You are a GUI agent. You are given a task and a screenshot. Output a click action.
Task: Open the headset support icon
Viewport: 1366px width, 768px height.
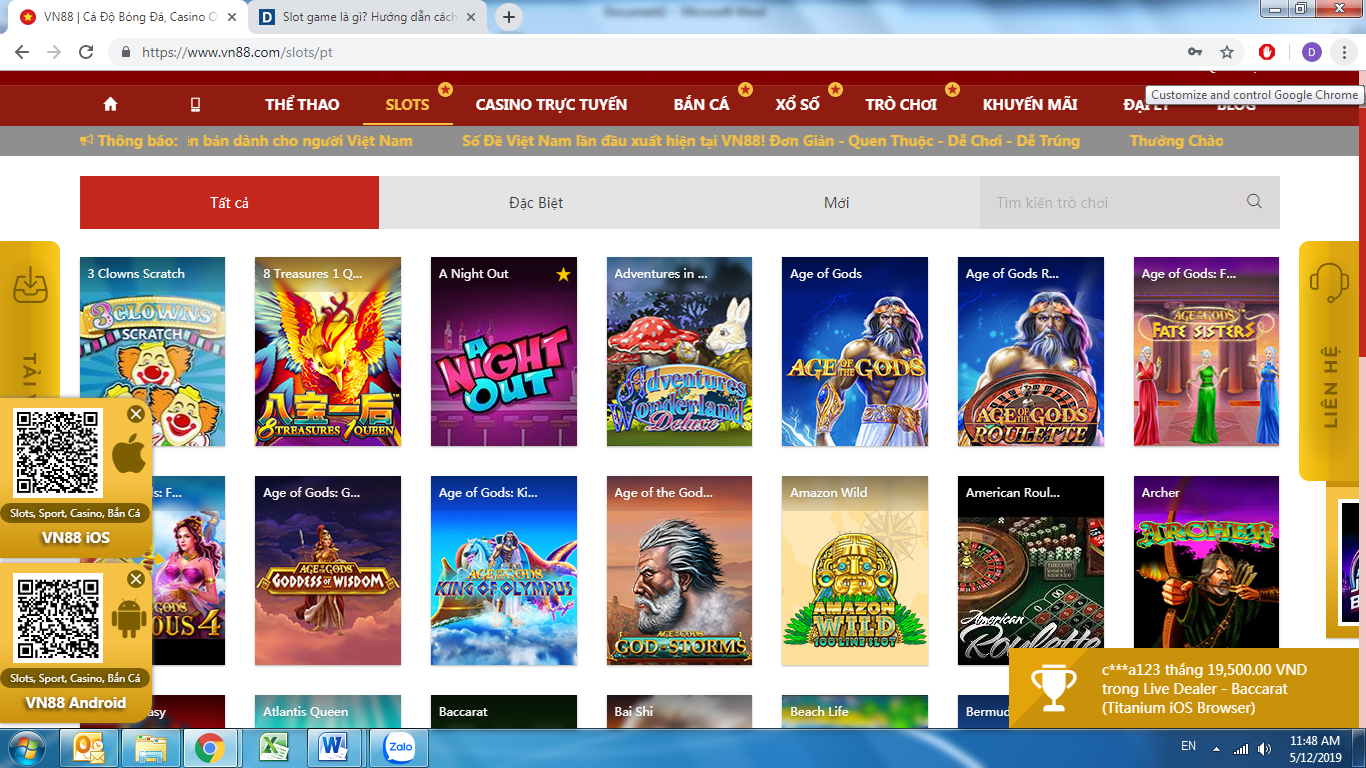(1329, 285)
